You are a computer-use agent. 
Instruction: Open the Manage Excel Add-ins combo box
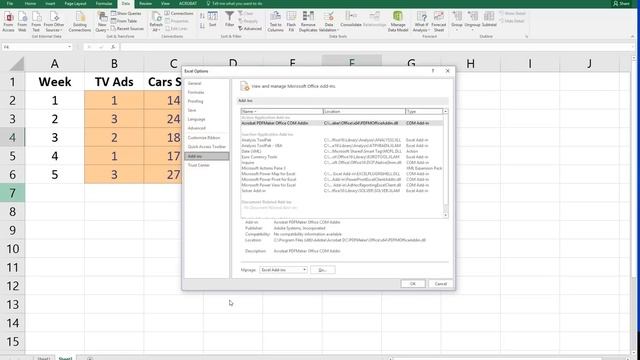tap(283, 270)
